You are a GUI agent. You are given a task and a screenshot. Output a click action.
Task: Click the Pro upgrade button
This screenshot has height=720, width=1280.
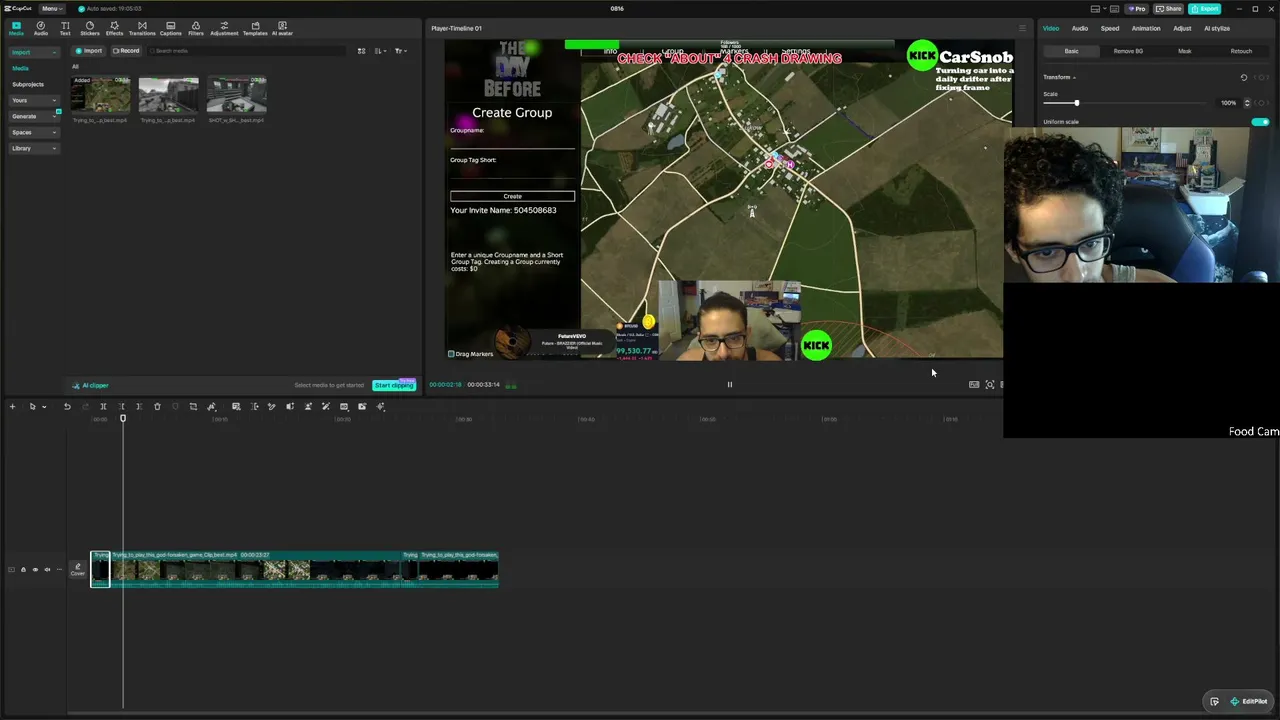pyautogui.click(x=1137, y=9)
